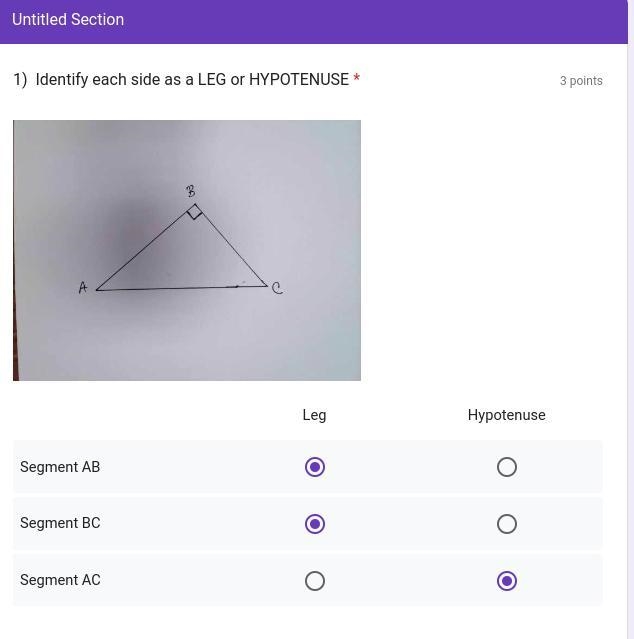Click the triangle ABC diagram image

pos(187,250)
